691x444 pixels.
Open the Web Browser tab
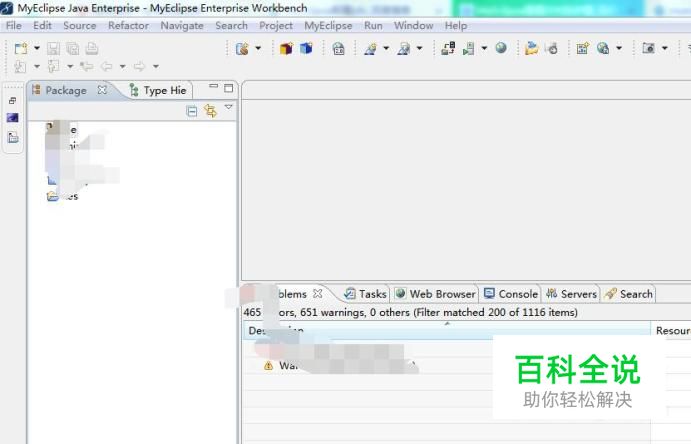click(x=435, y=294)
